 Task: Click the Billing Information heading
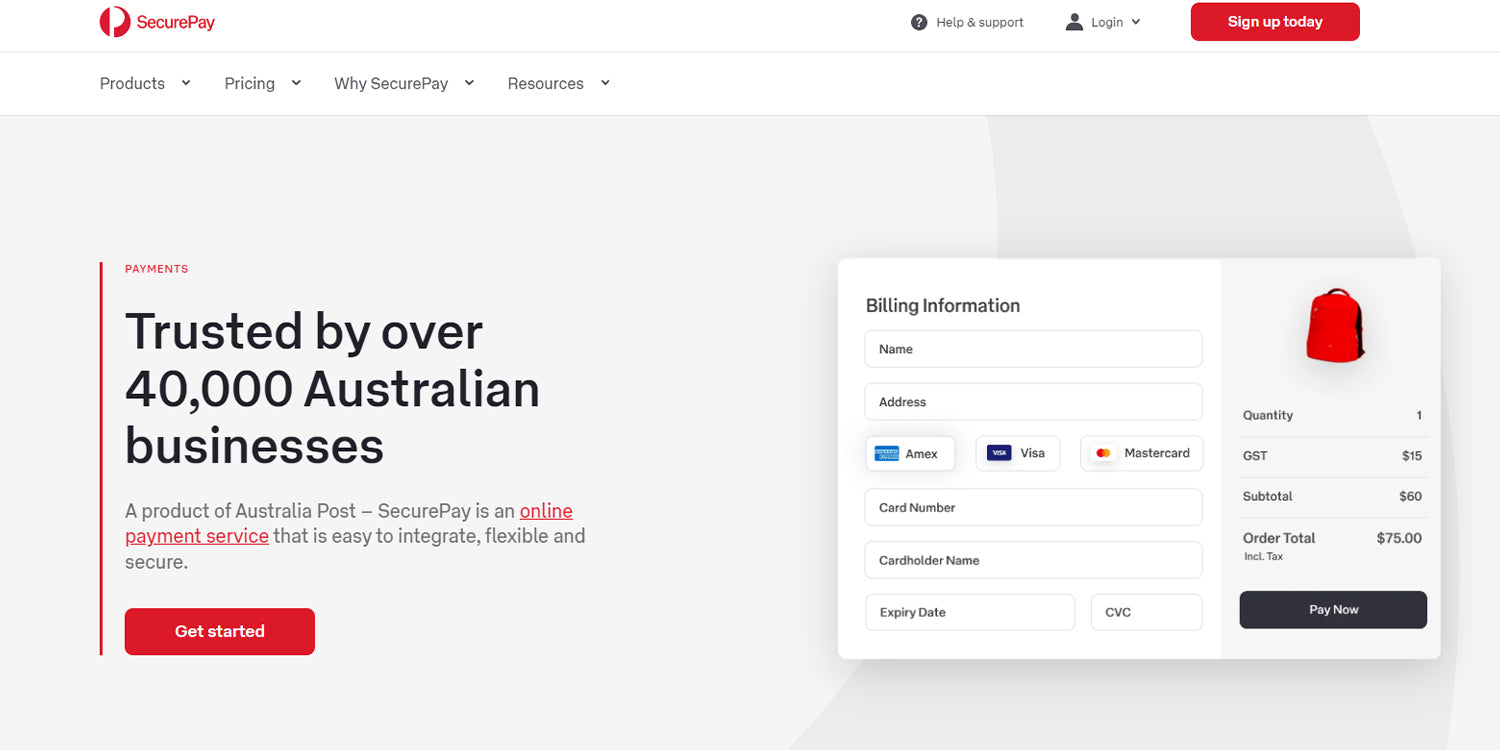[x=943, y=306]
